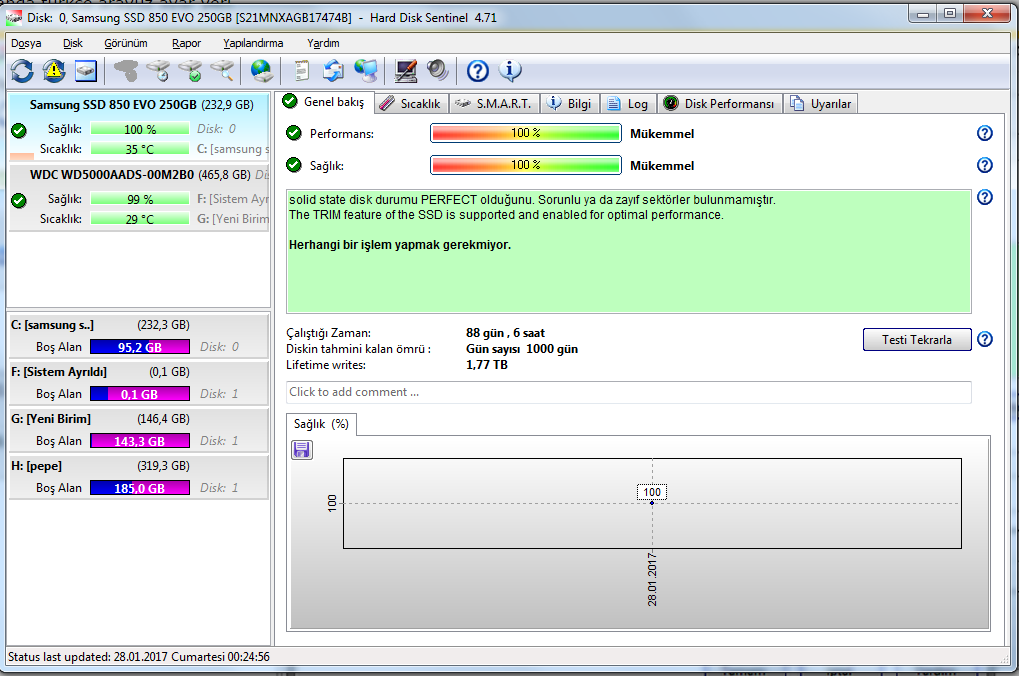Click help icon beside Performans bar
The height and width of the screenshot is (676, 1019).
(x=985, y=133)
